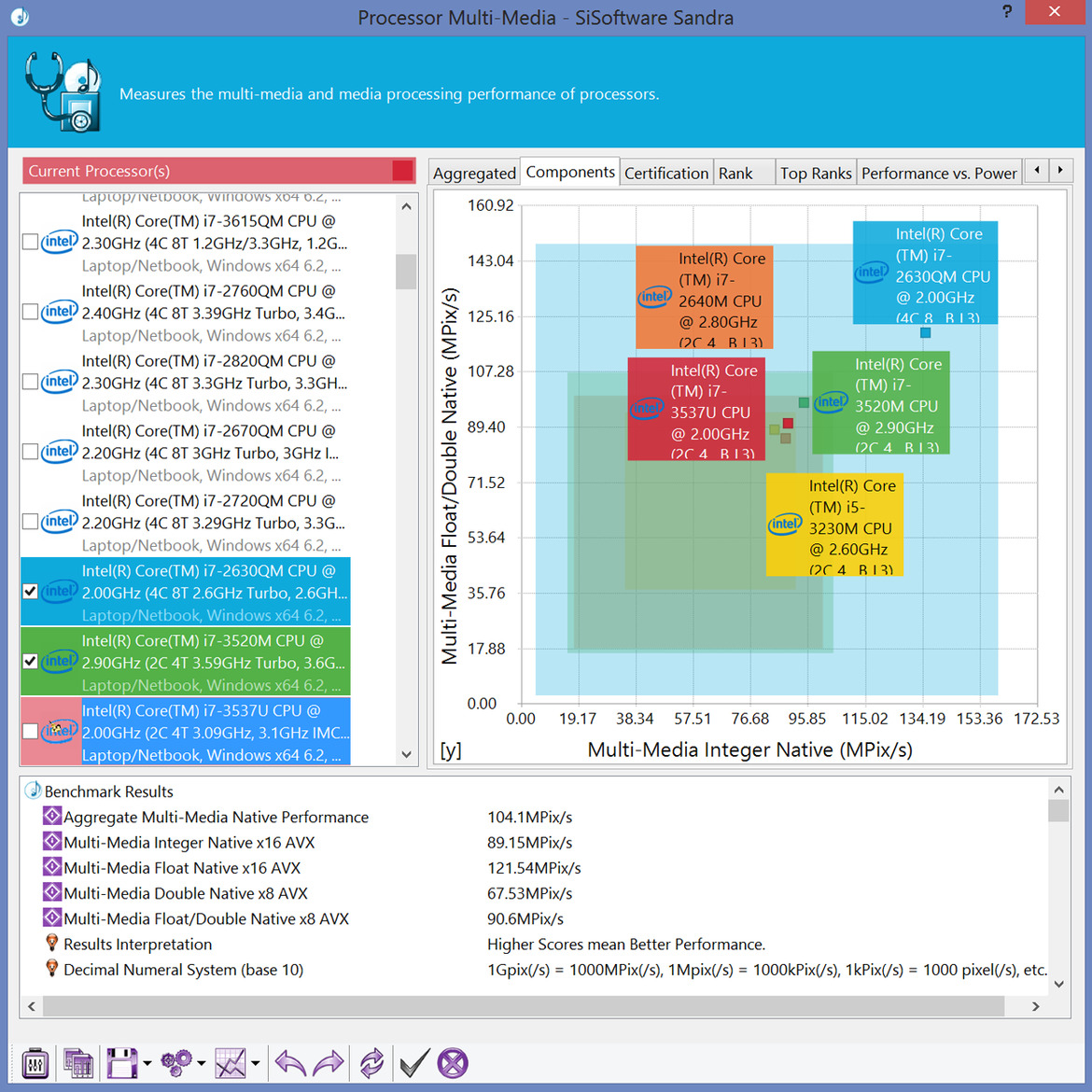
Task: Click the line chart graph icon
Action: point(231,1063)
